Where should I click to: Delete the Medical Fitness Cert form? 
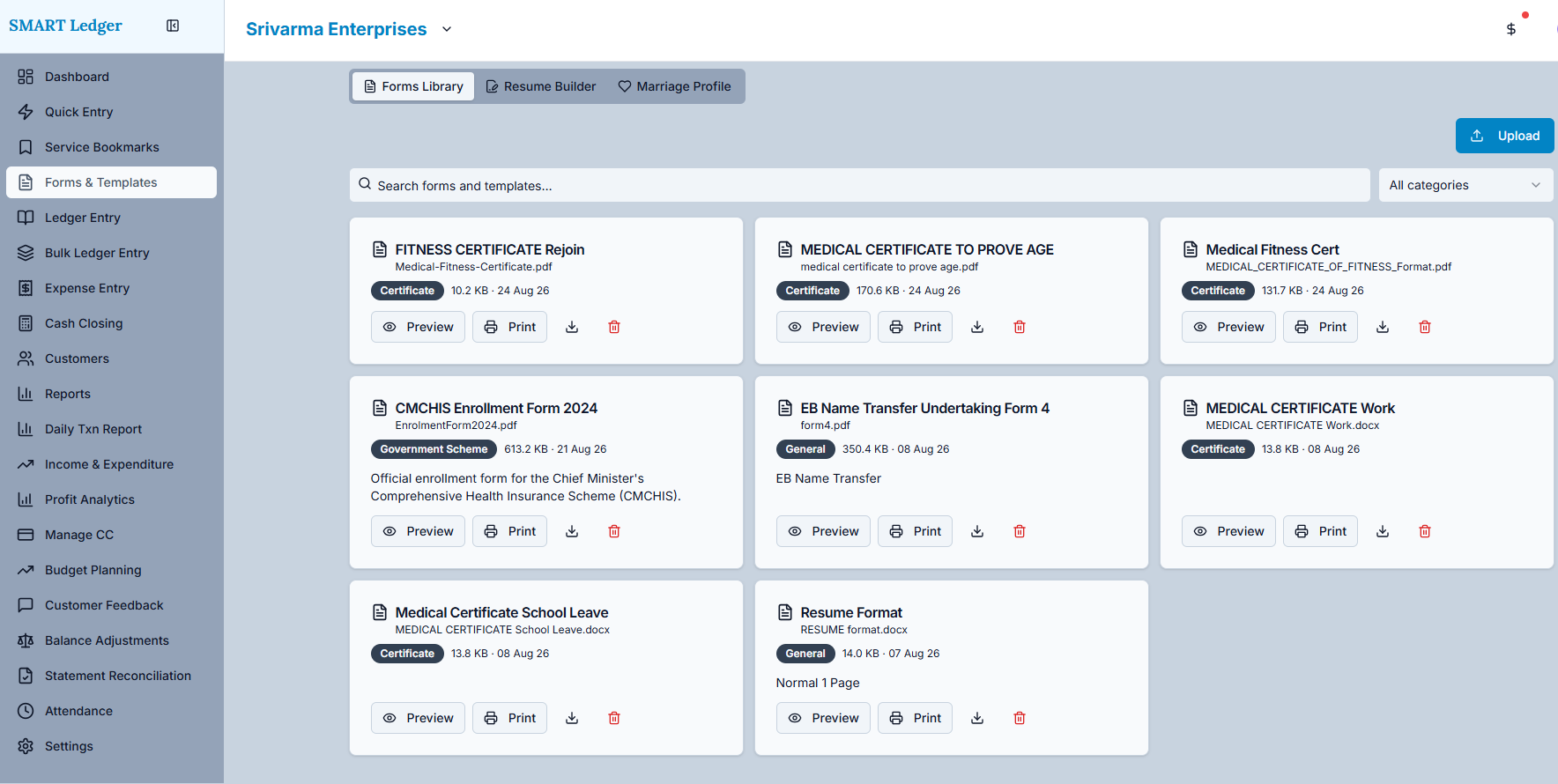pyautogui.click(x=1425, y=327)
